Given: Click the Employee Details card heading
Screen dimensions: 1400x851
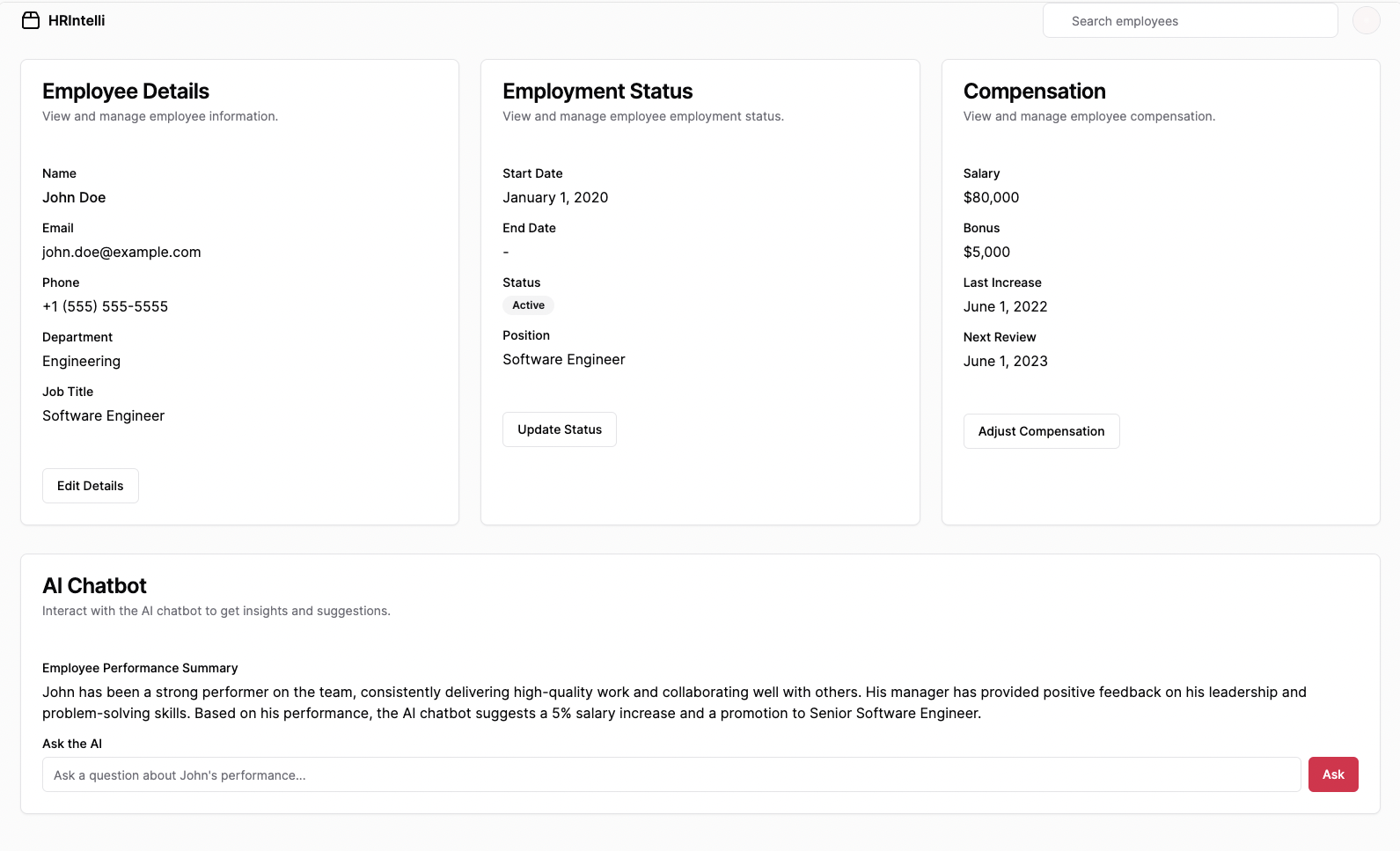Looking at the screenshot, I should pos(126,92).
